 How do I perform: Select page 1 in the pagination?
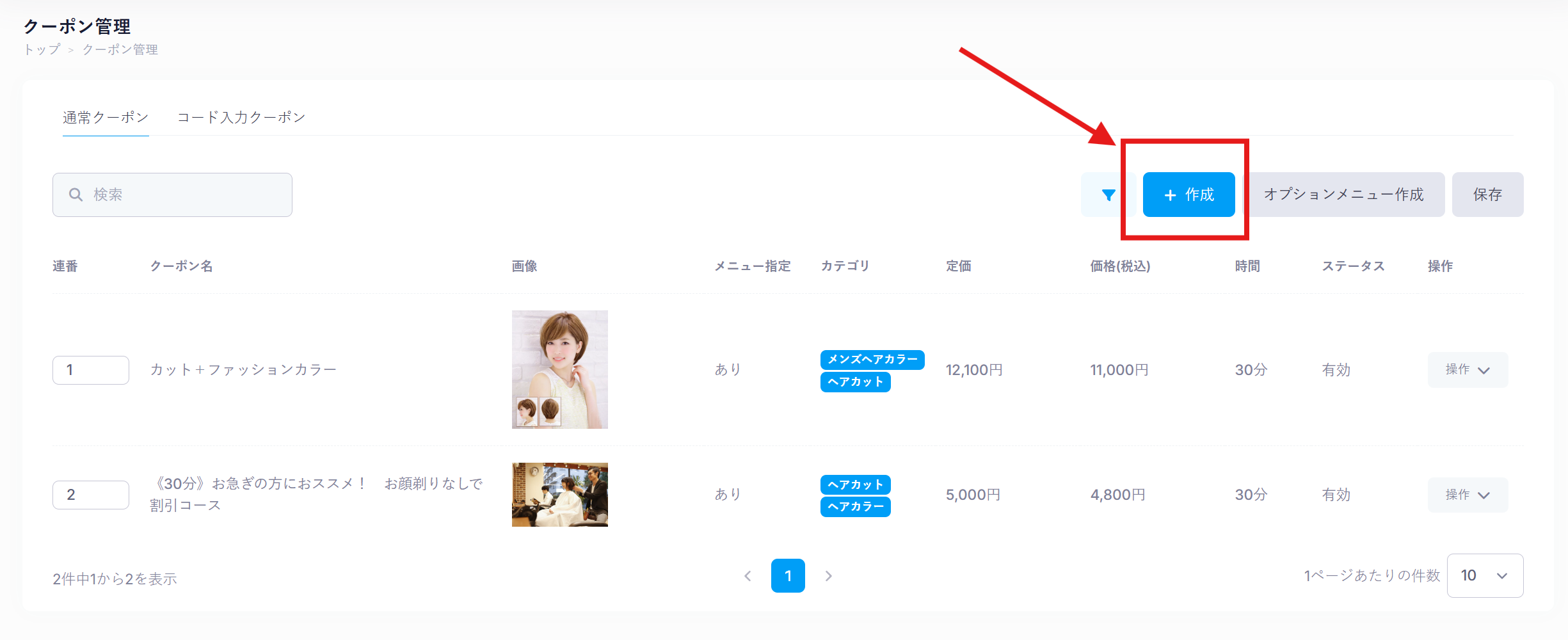click(788, 576)
